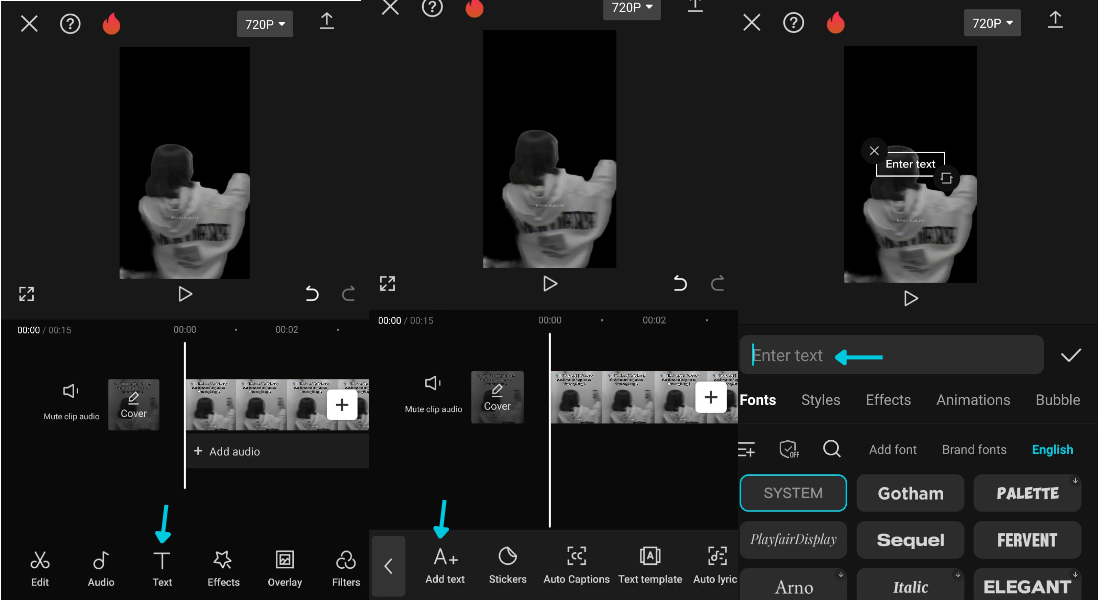Select Auto lyrics in the middle panel

pos(716,566)
